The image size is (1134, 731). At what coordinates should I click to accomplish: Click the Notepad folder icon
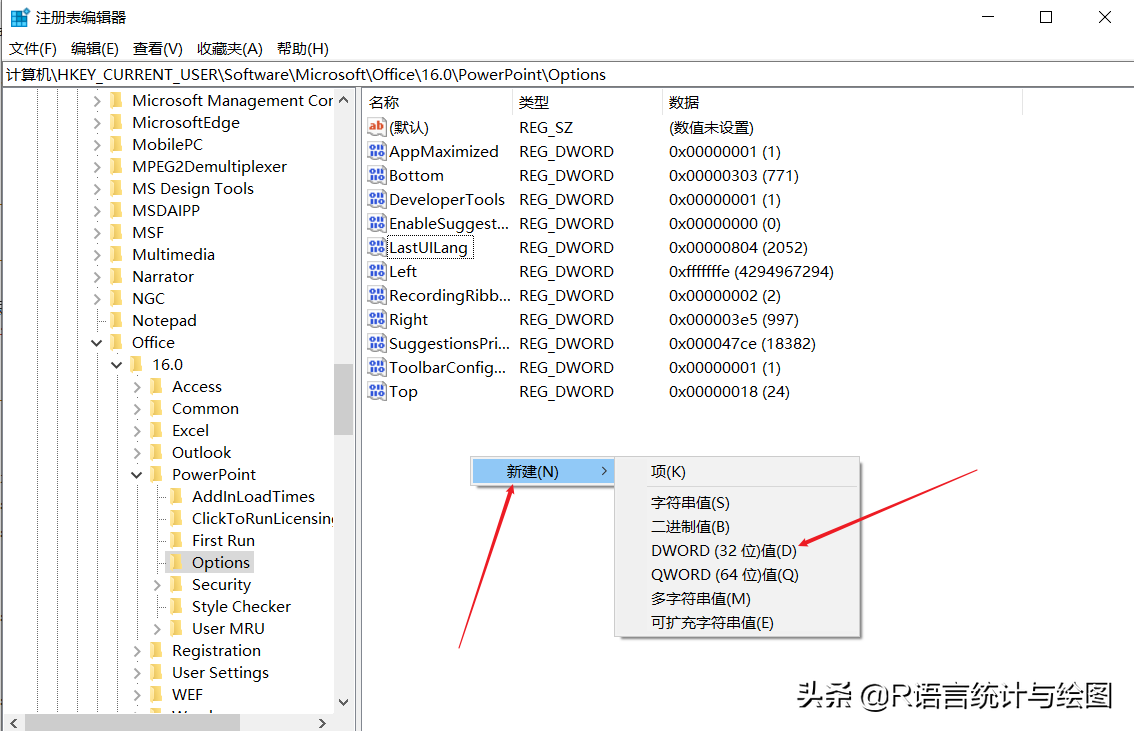pos(116,320)
